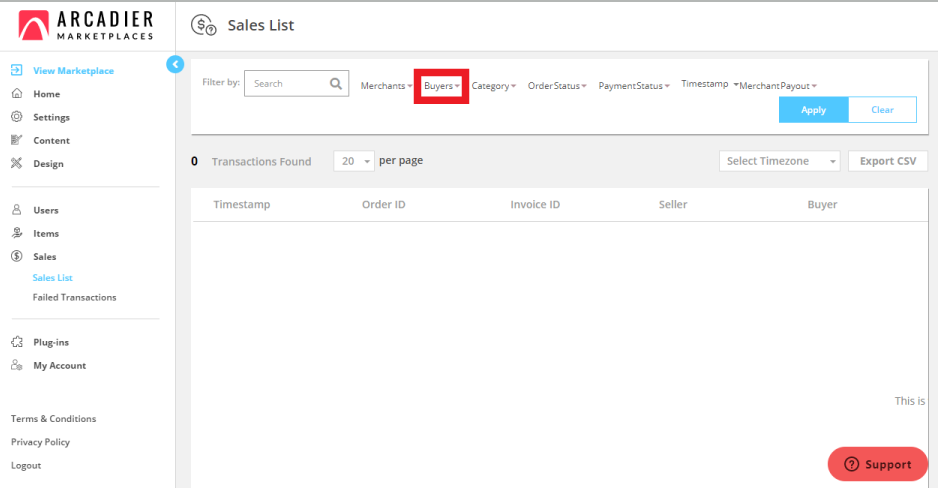Viewport: 938px width, 488px height.
Task: Open Design section
Action: [x=48, y=164]
